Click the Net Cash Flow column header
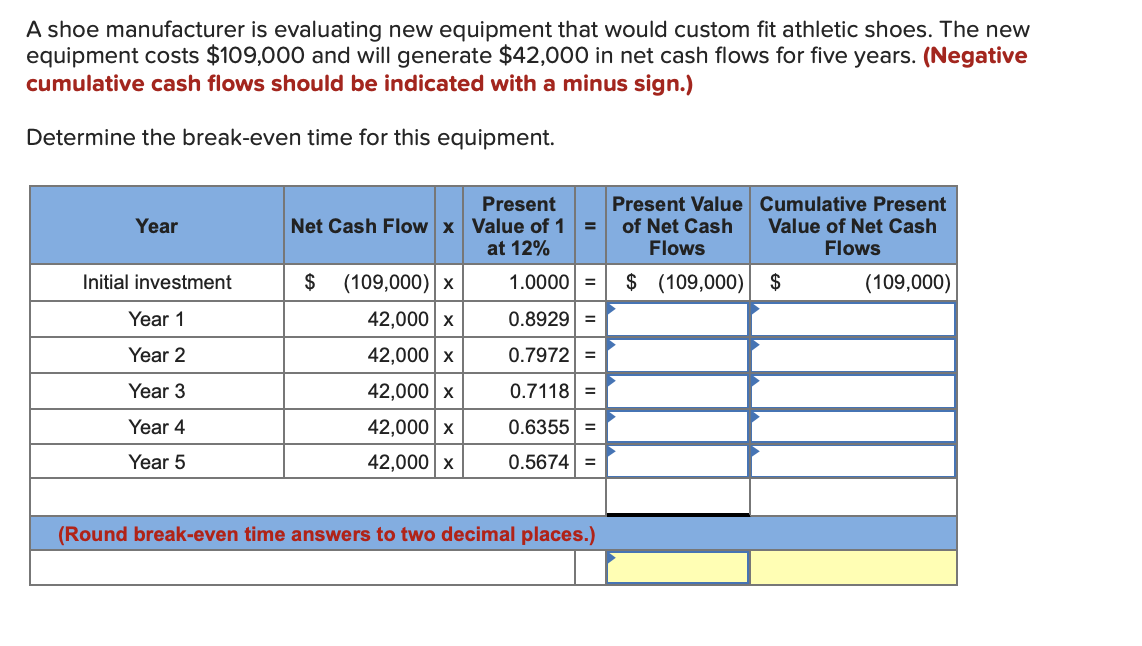 pyautogui.click(x=360, y=226)
